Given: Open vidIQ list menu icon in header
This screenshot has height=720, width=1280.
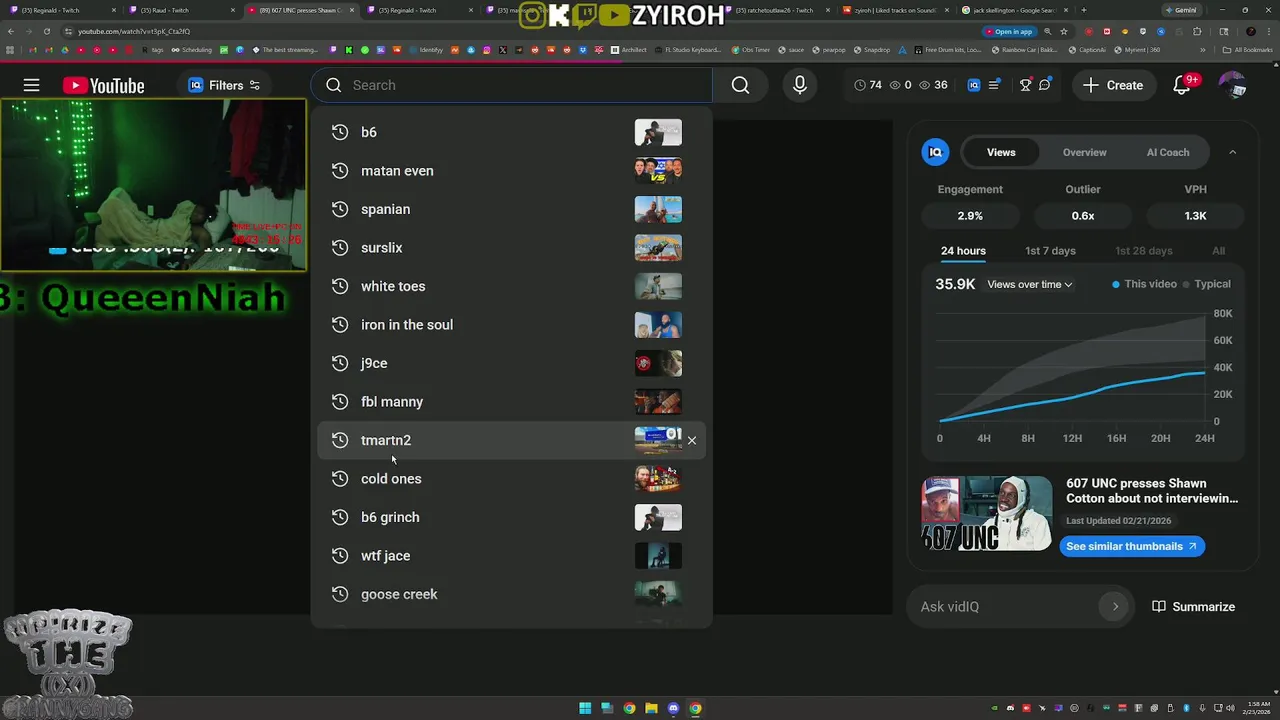Looking at the screenshot, I should 994,85.
